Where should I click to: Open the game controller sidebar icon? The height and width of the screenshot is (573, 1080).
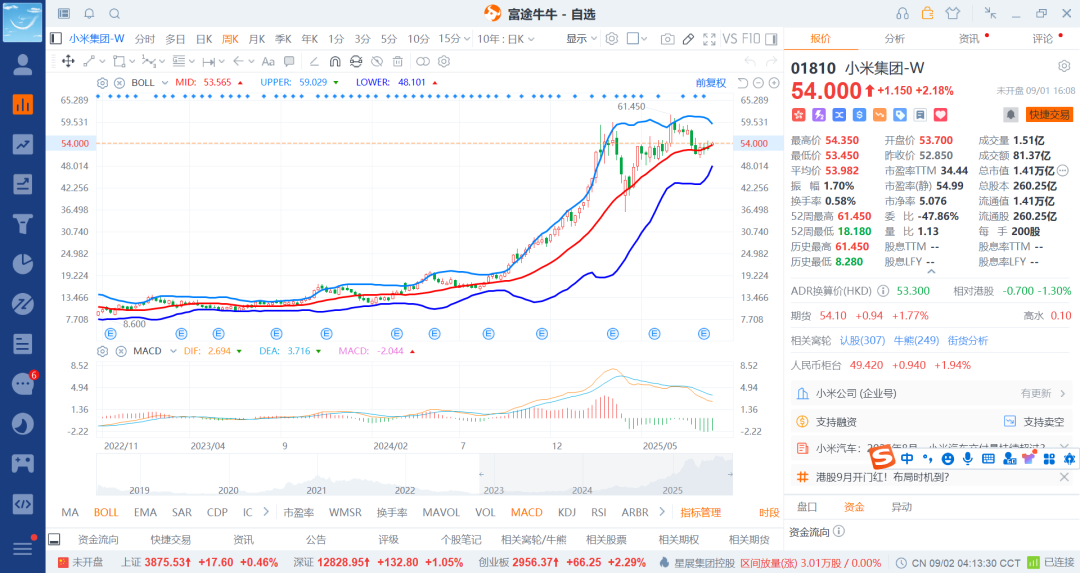23,463
